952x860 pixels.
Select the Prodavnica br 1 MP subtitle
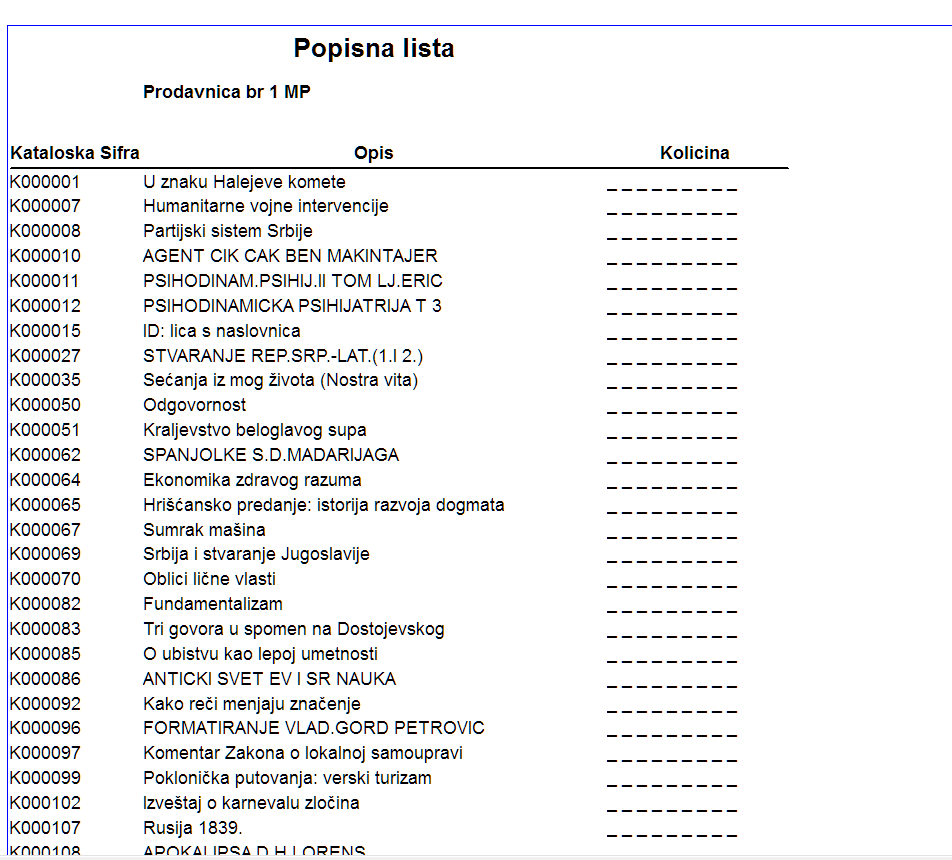click(x=227, y=92)
